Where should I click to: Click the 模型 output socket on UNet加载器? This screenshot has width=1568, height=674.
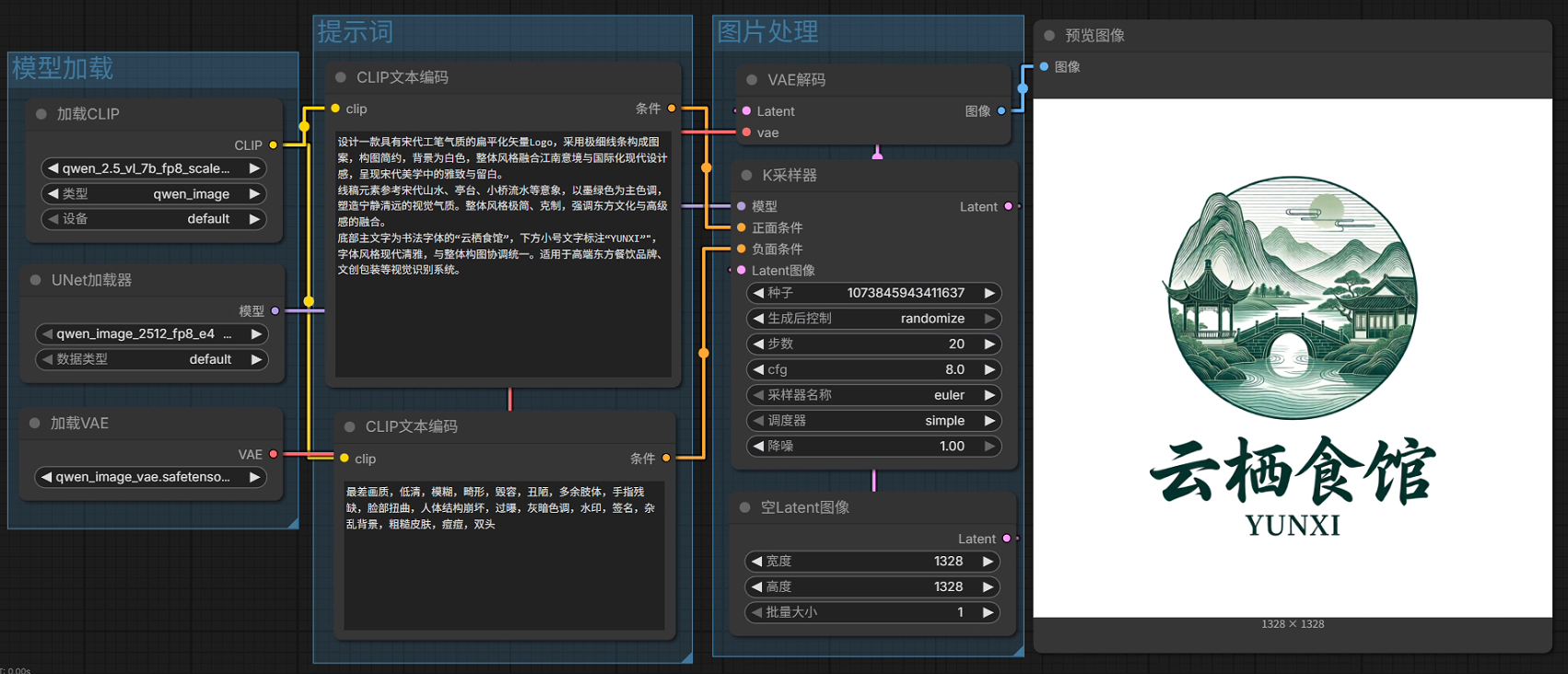[275, 311]
